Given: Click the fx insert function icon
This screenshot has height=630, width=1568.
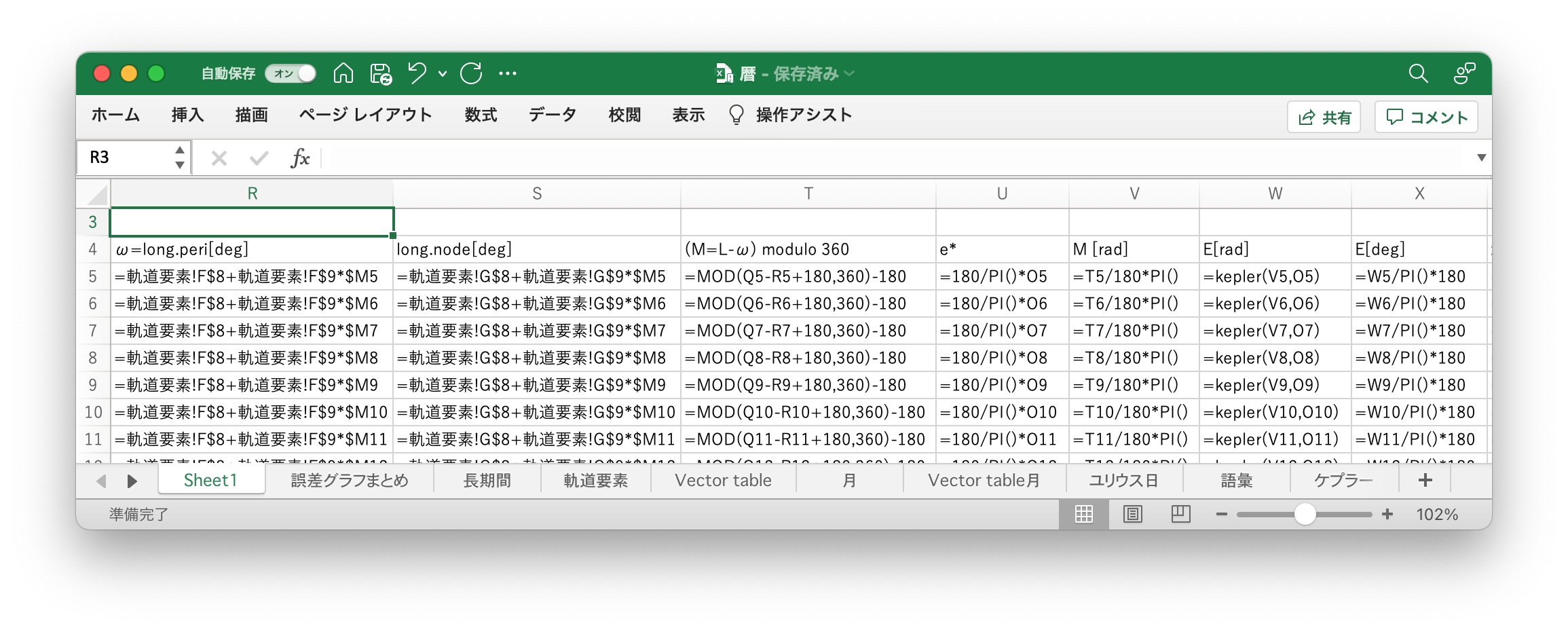Looking at the screenshot, I should [300, 158].
